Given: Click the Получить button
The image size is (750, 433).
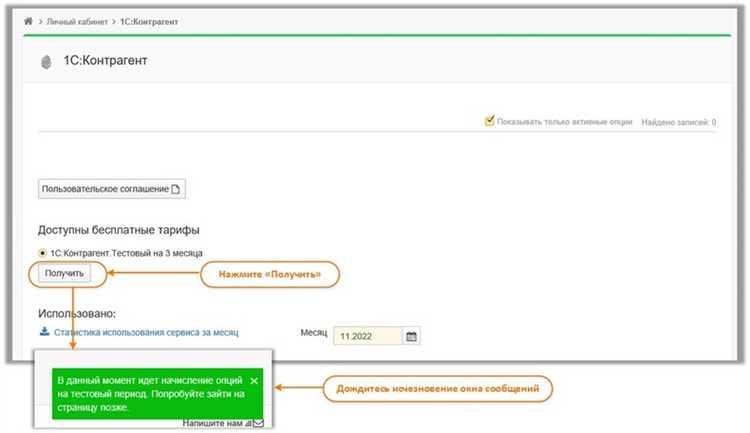Looking at the screenshot, I should (64, 273).
